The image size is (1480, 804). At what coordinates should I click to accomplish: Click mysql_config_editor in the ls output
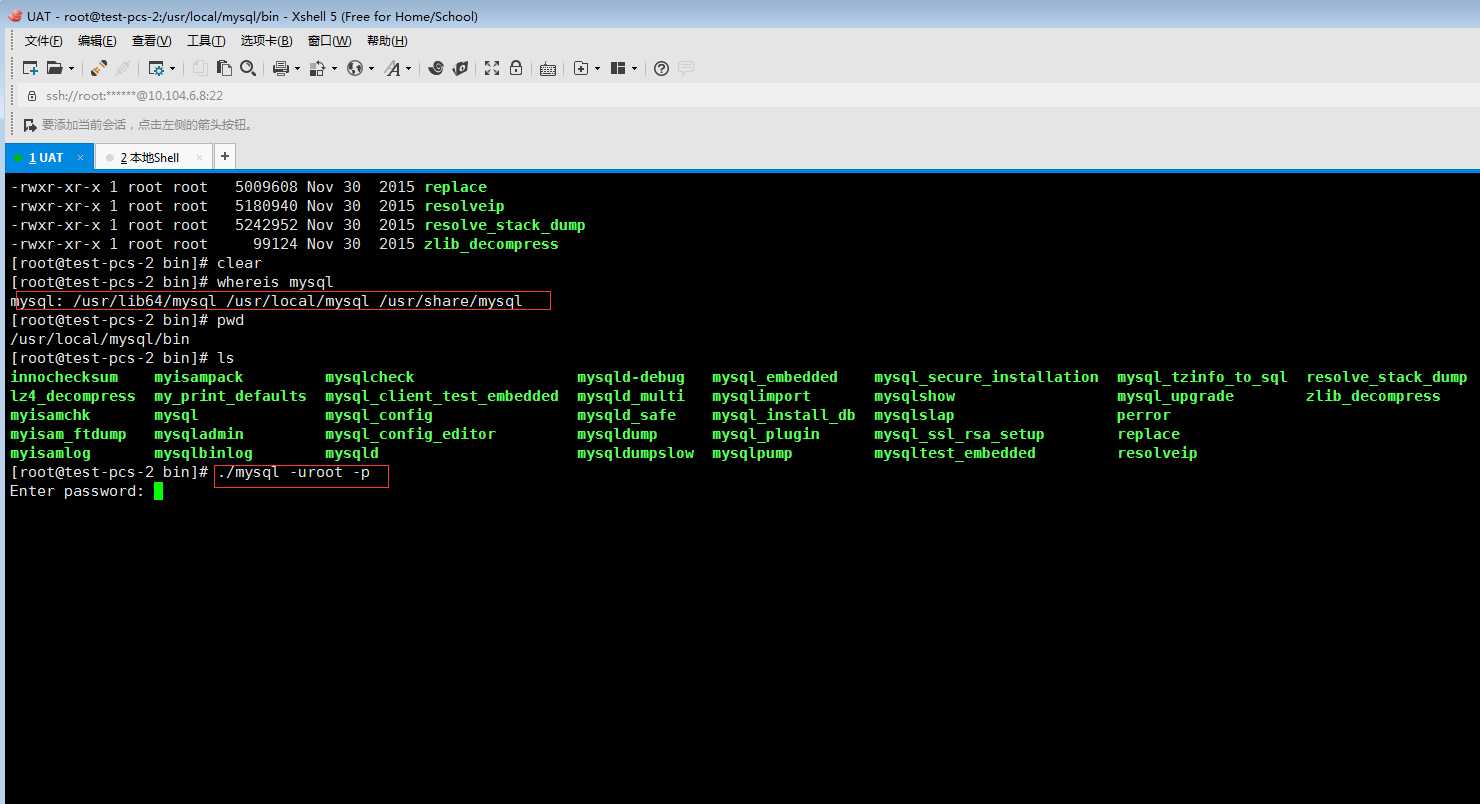[x=410, y=434]
